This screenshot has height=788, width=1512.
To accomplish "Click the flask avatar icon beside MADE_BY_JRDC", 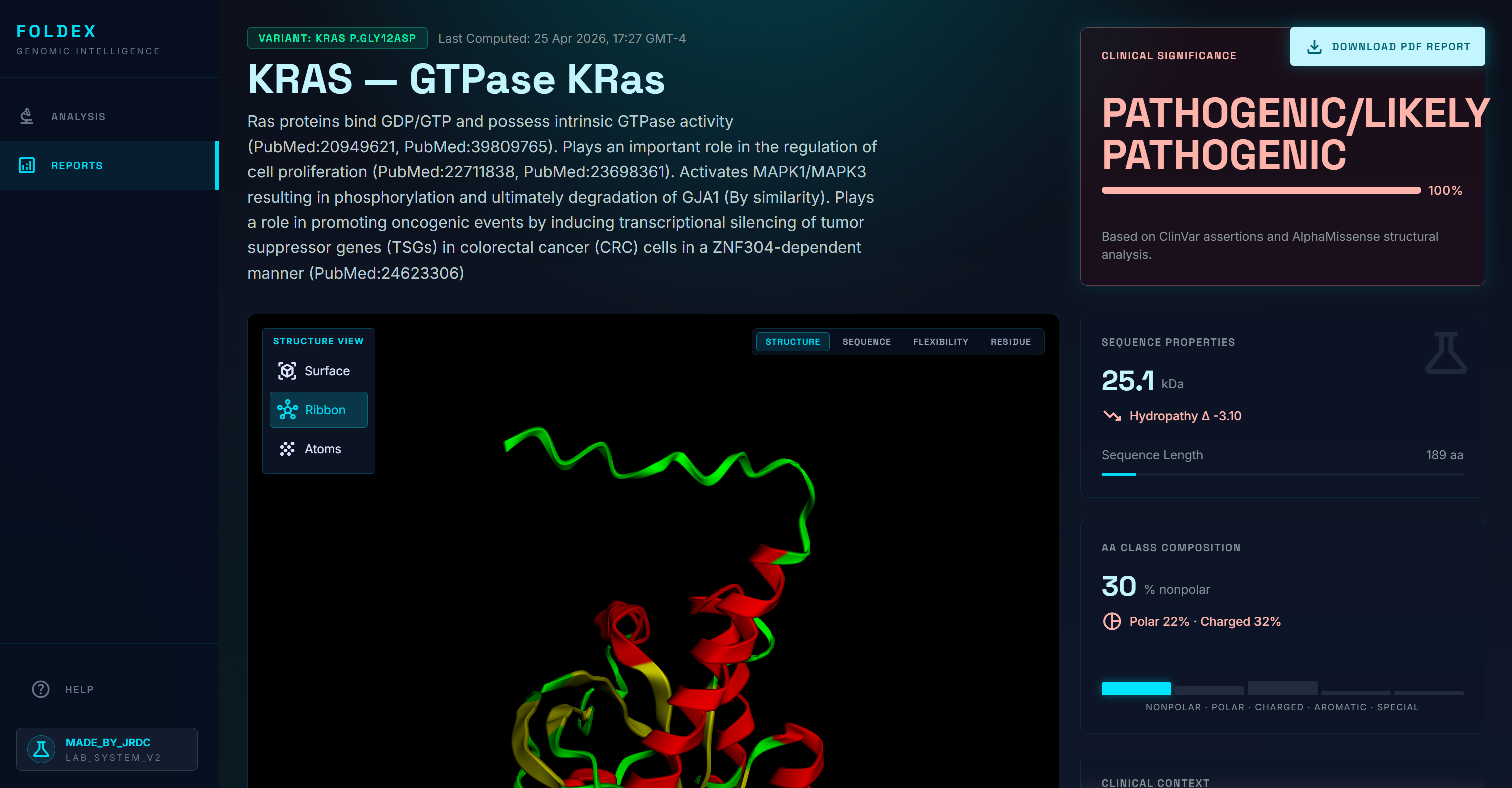I will 42,749.
